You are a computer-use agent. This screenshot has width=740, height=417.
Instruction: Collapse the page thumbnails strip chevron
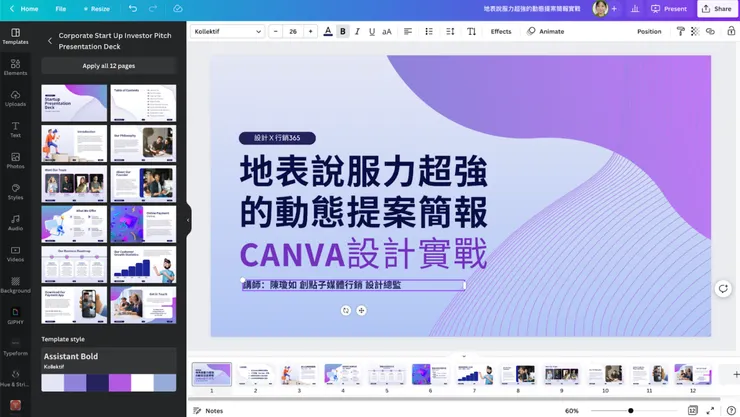point(463,356)
